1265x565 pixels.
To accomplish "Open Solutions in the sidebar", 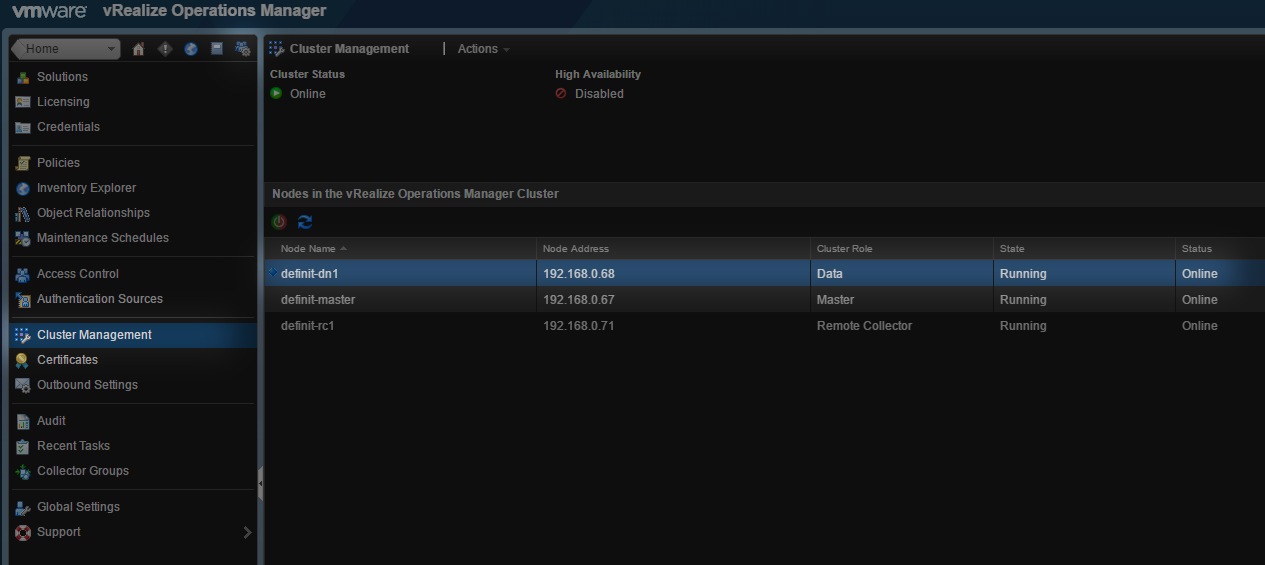I will pyautogui.click(x=62, y=77).
